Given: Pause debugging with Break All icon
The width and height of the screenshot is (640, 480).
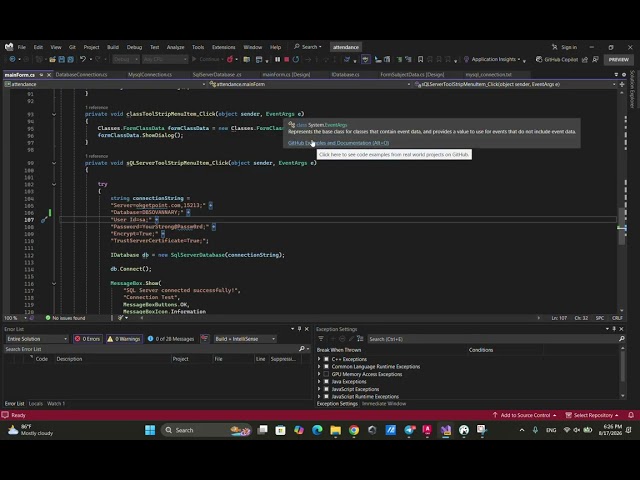Looking at the screenshot, I should (278, 60).
